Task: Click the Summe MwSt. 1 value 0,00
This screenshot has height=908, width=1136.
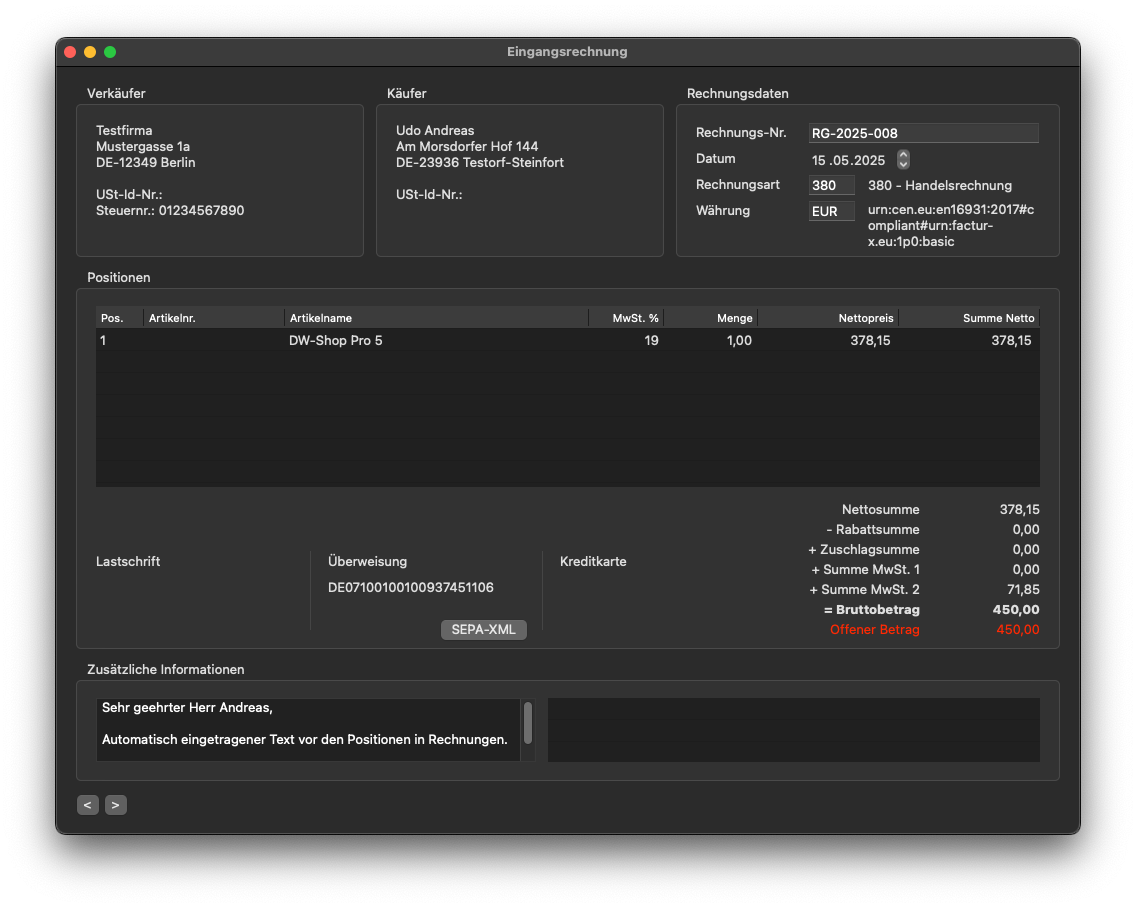Action: point(1026,570)
